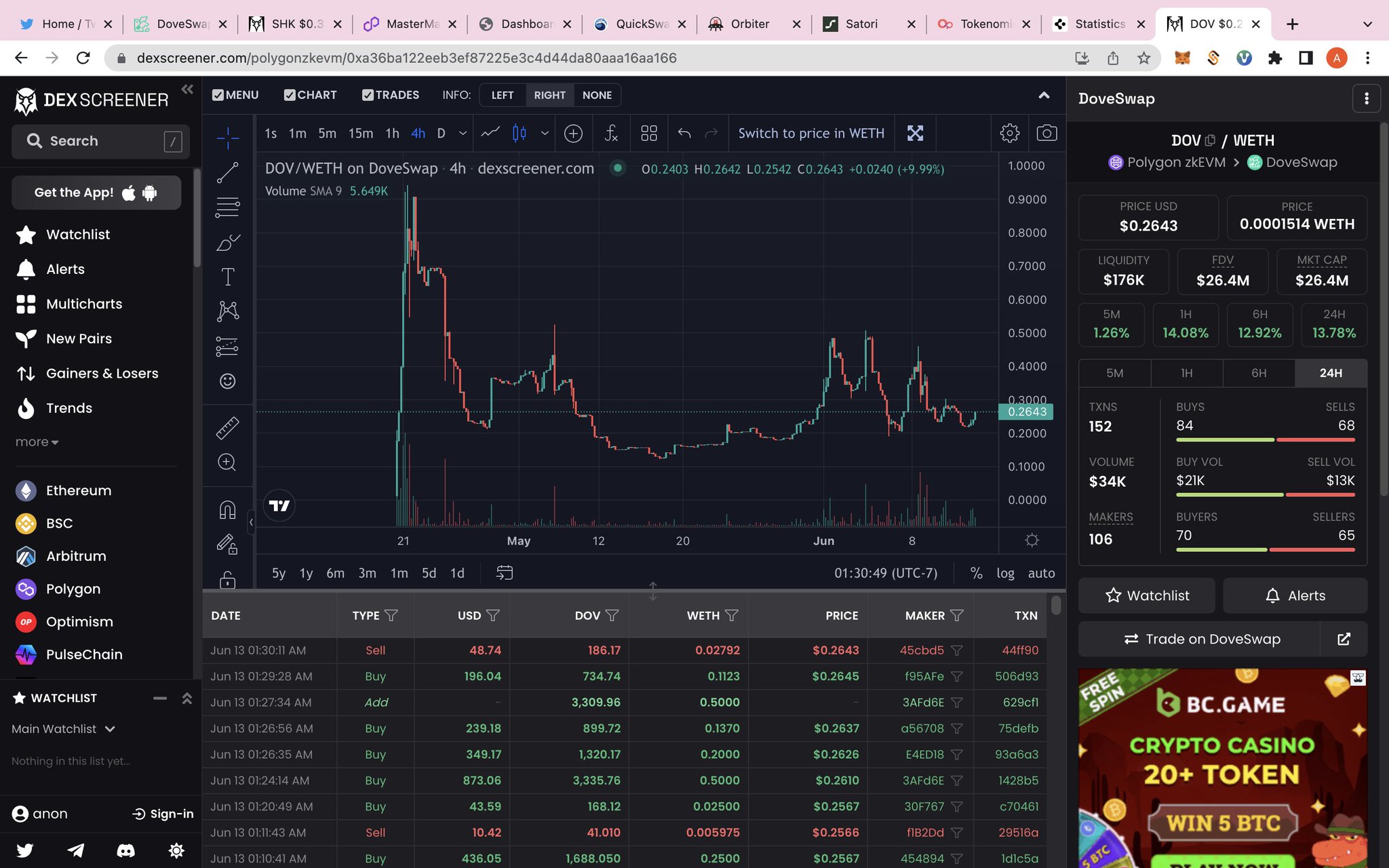Open the Main Watchlist dropdown
Viewport: 1389px width, 868px height.
tap(63, 729)
